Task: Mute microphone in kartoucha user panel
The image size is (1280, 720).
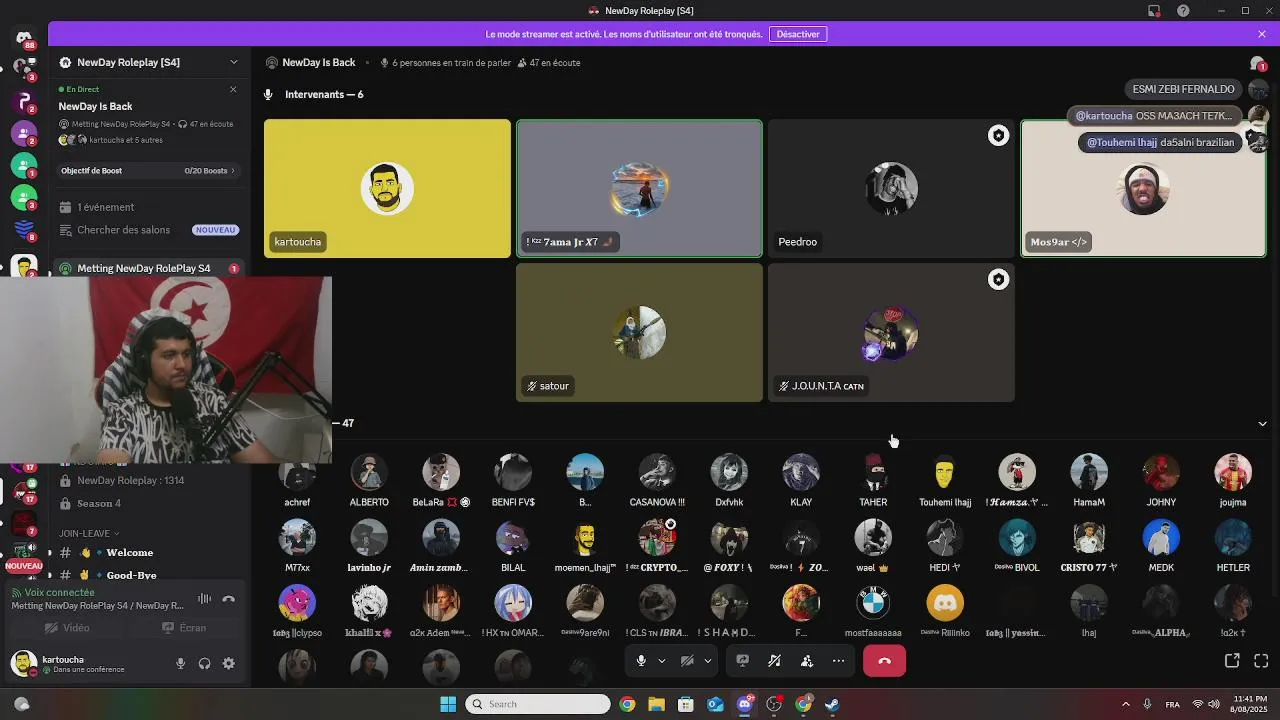Action: 181,663
